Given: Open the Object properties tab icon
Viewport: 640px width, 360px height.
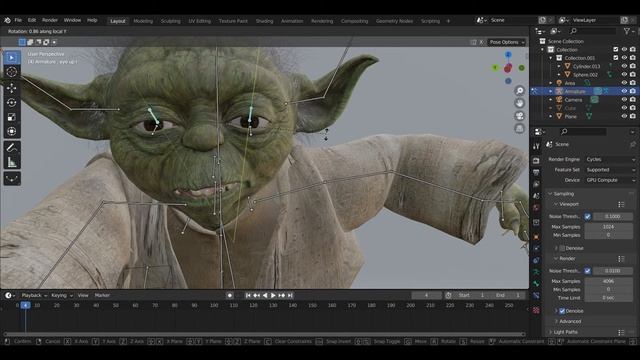Looking at the screenshot, I should 536,236.
